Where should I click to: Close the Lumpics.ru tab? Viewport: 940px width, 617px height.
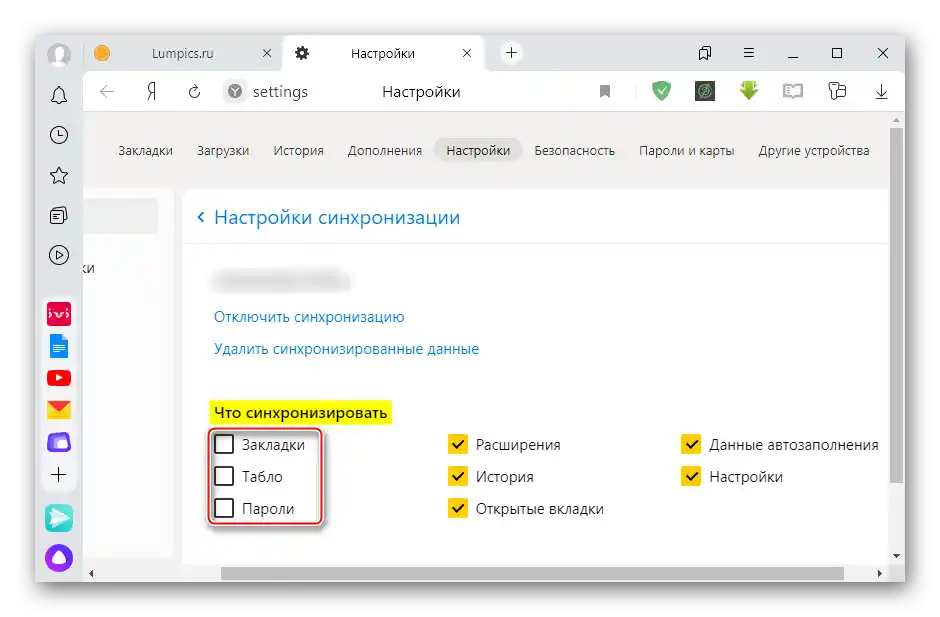[267, 53]
